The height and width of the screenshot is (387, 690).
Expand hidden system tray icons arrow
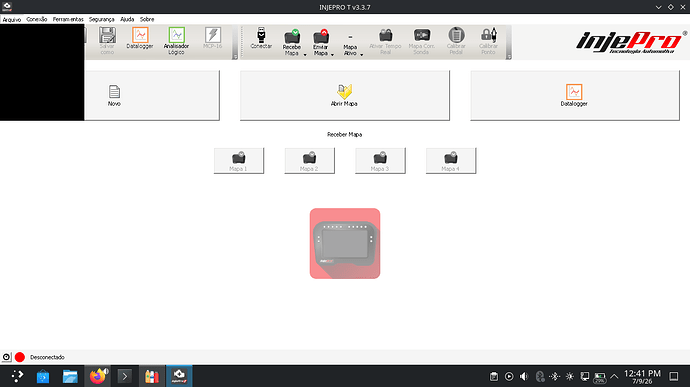(614, 376)
